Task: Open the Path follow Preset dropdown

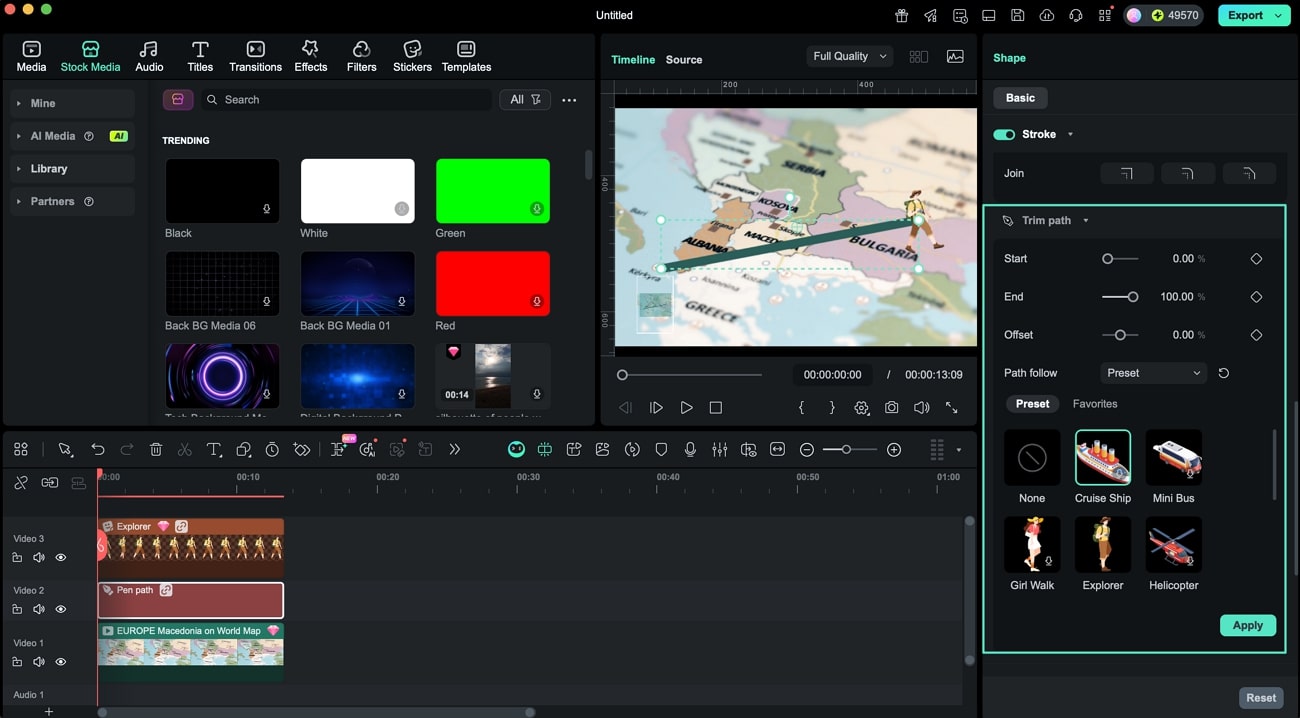Action: click(x=1153, y=373)
